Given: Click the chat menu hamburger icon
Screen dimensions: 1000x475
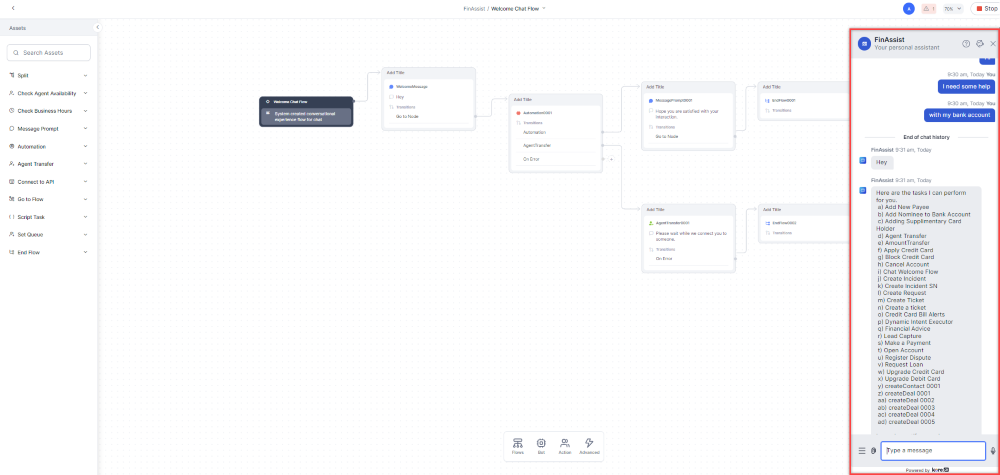Looking at the screenshot, I should click(862, 451).
